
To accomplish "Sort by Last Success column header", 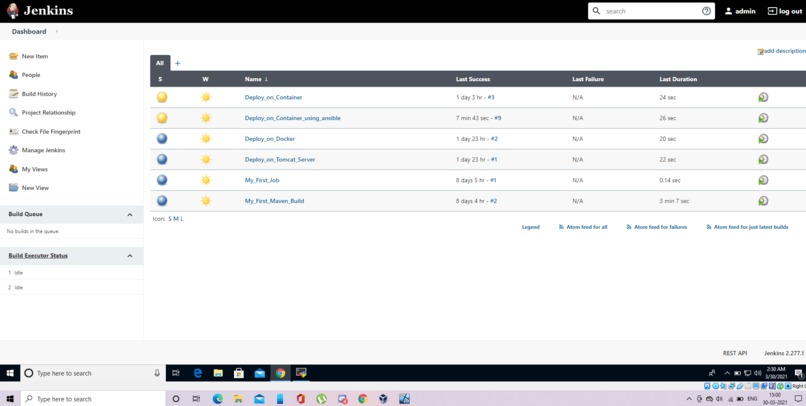I will [473, 79].
